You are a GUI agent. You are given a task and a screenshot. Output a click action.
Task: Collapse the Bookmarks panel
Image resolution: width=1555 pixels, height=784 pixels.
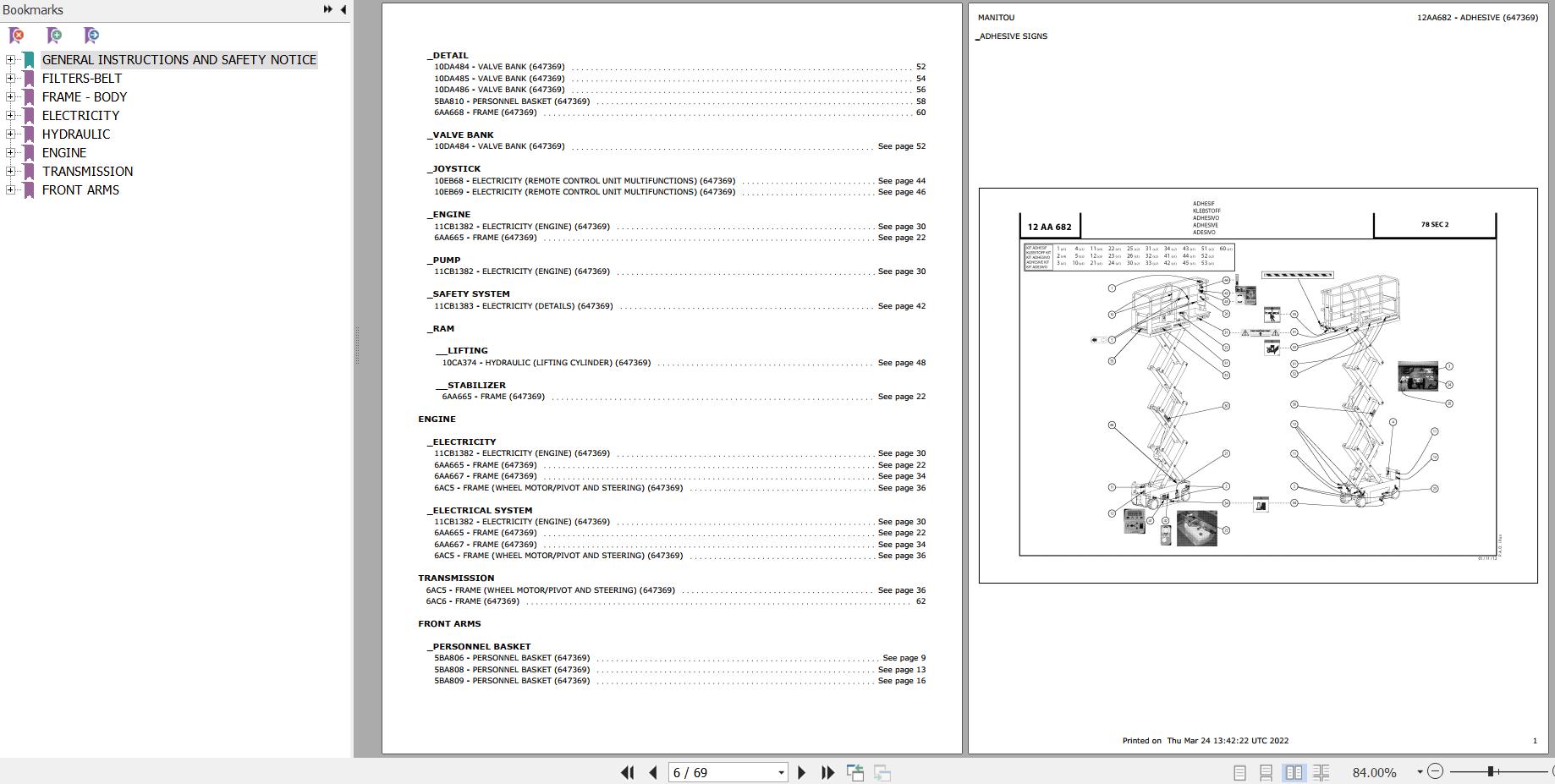(343, 9)
